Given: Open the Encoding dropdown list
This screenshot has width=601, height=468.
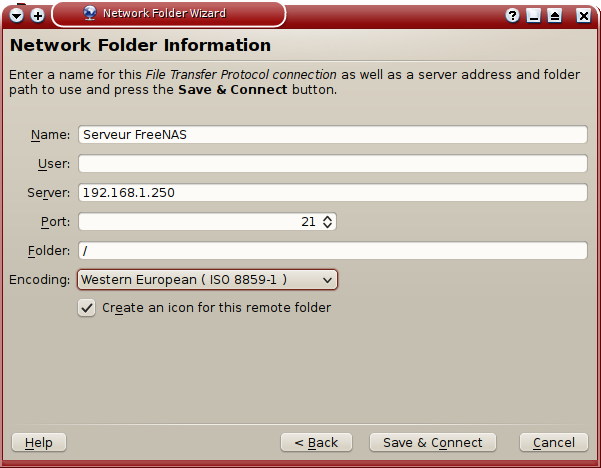Looking at the screenshot, I should [x=207, y=280].
